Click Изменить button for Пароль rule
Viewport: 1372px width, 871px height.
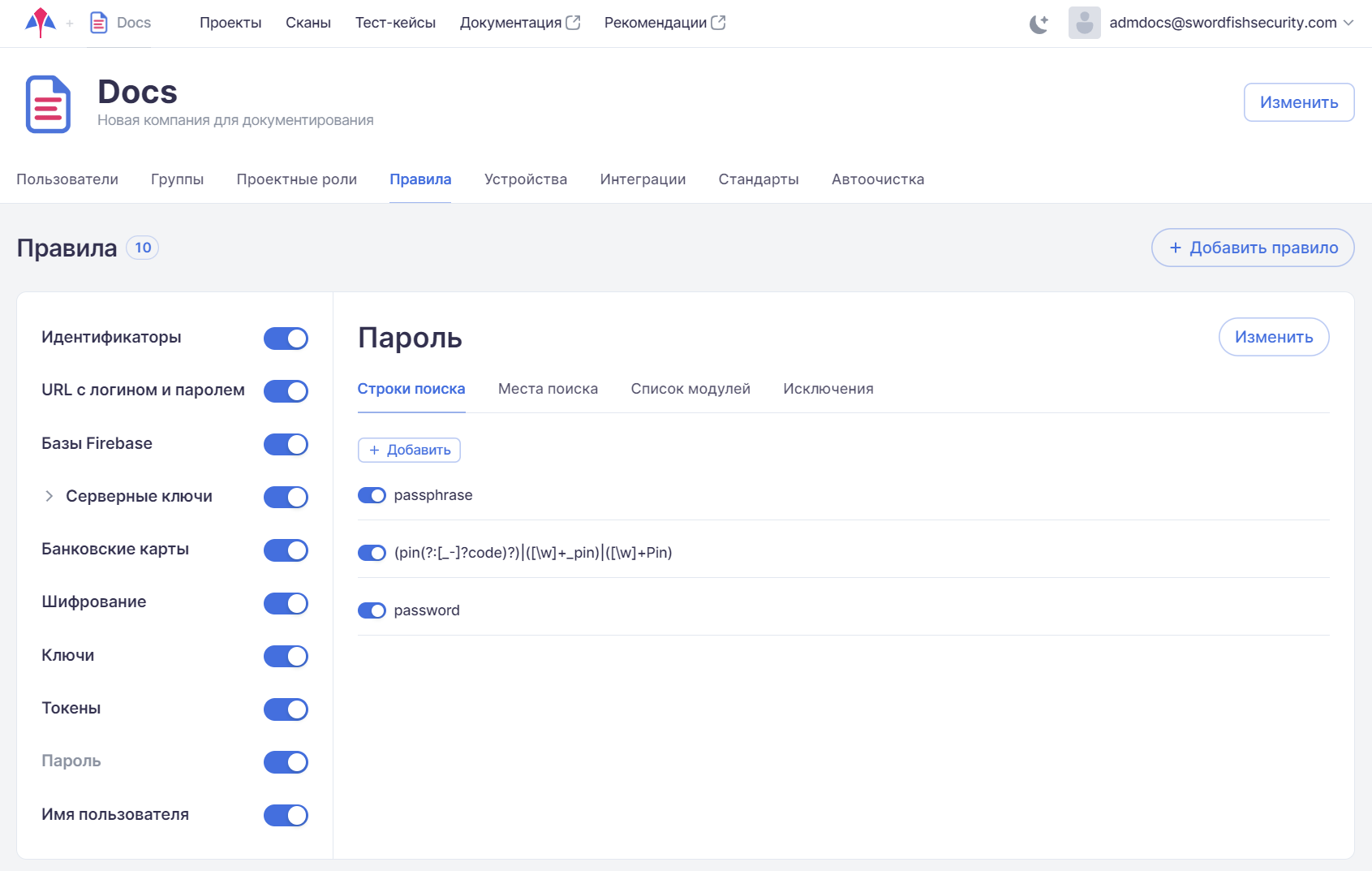(x=1273, y=337)
